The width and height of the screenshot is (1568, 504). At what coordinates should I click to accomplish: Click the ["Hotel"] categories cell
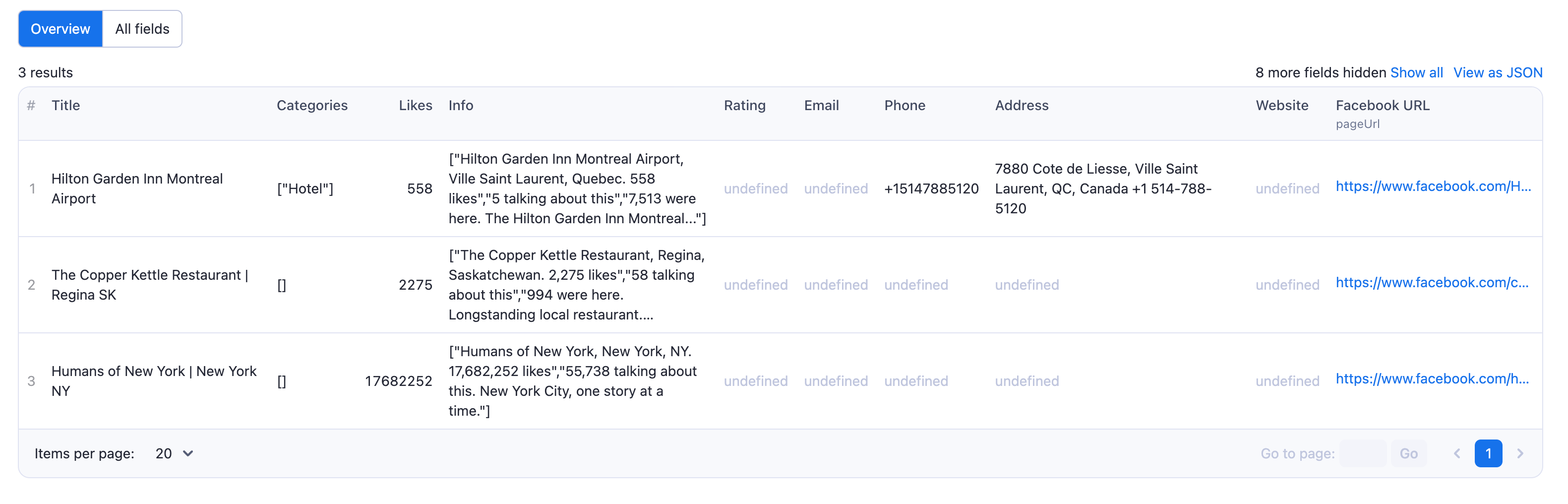pos(305,189)
